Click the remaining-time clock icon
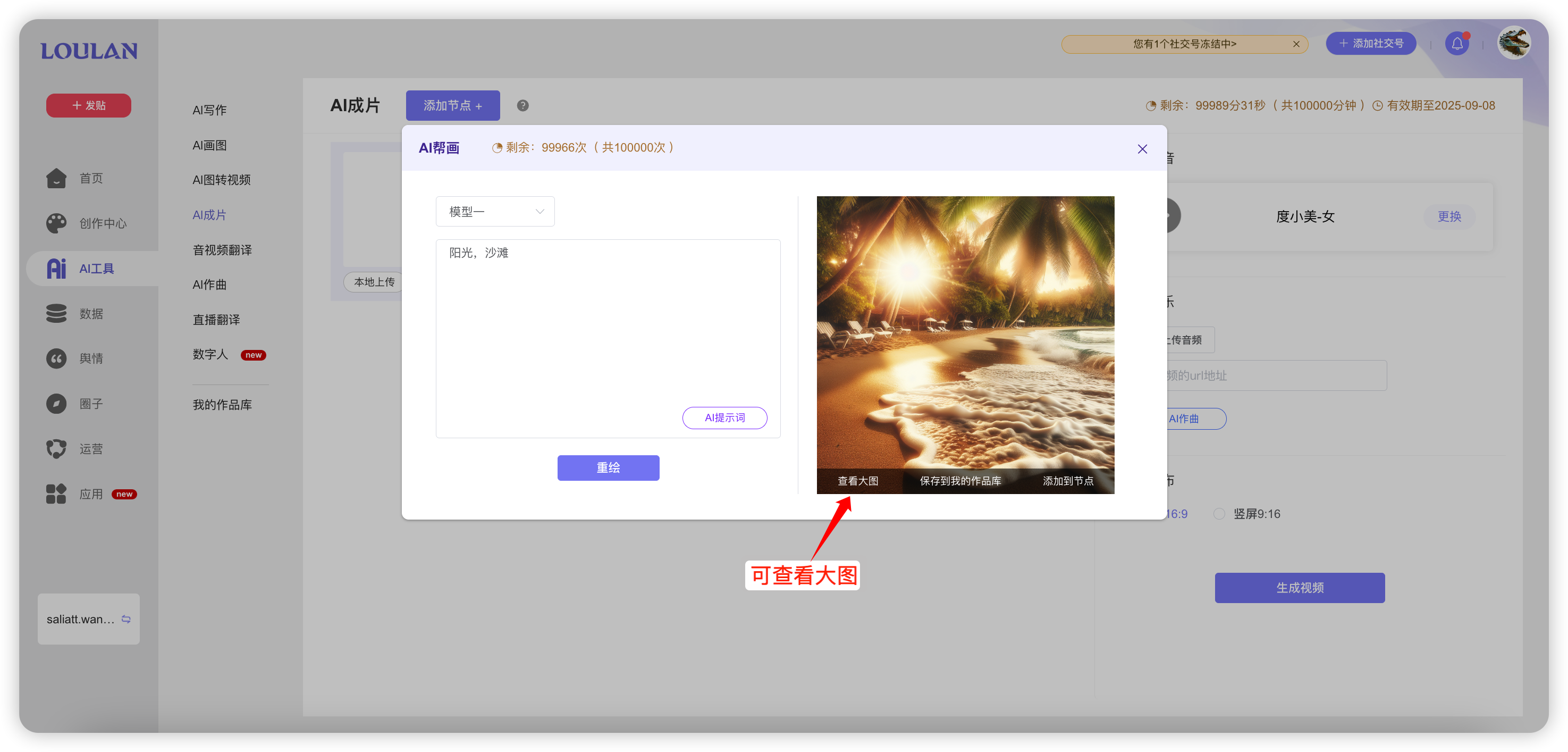 (x=1150, y=106)
